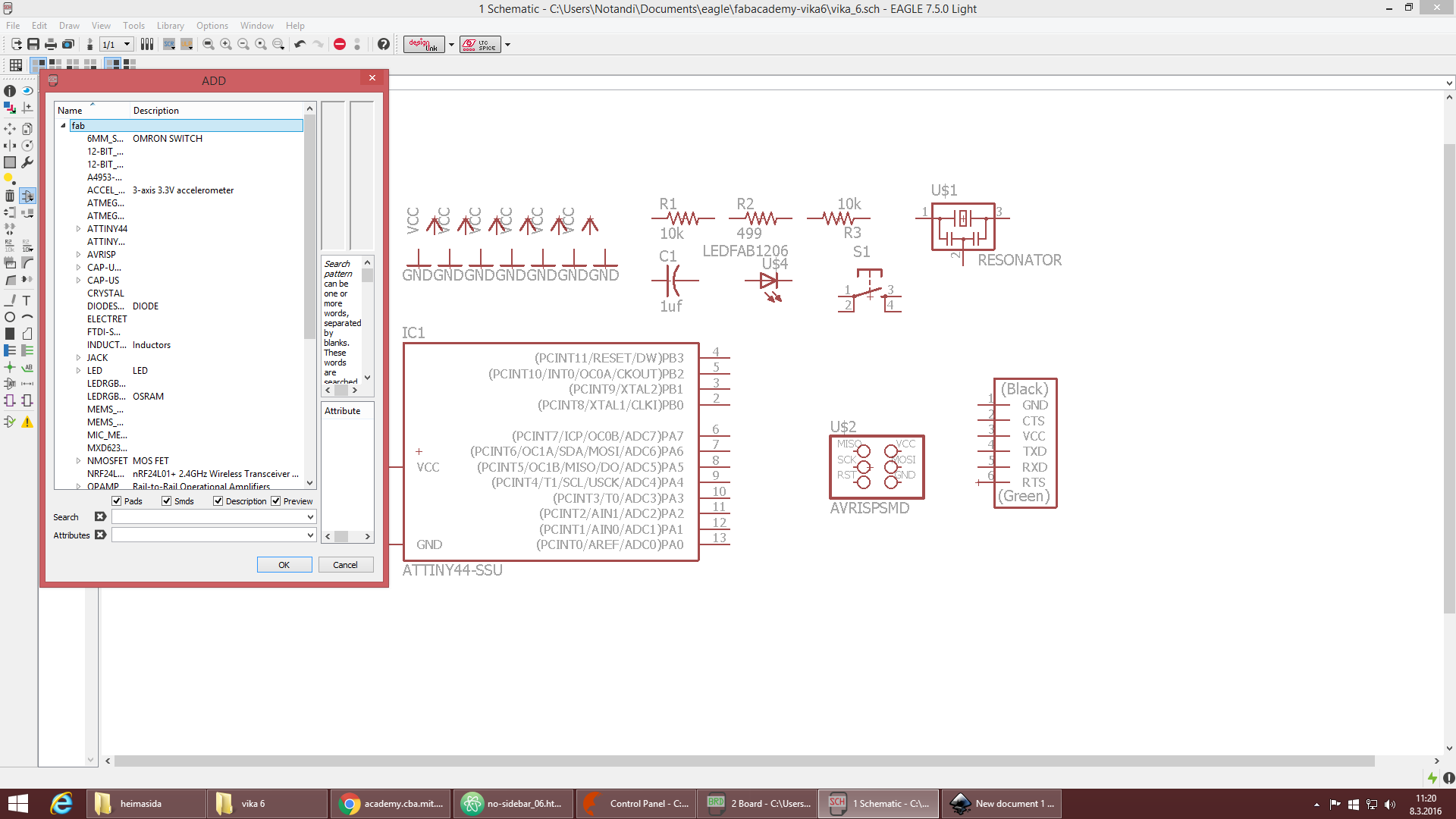Click the Zoom to fit icon

[209, 44]
